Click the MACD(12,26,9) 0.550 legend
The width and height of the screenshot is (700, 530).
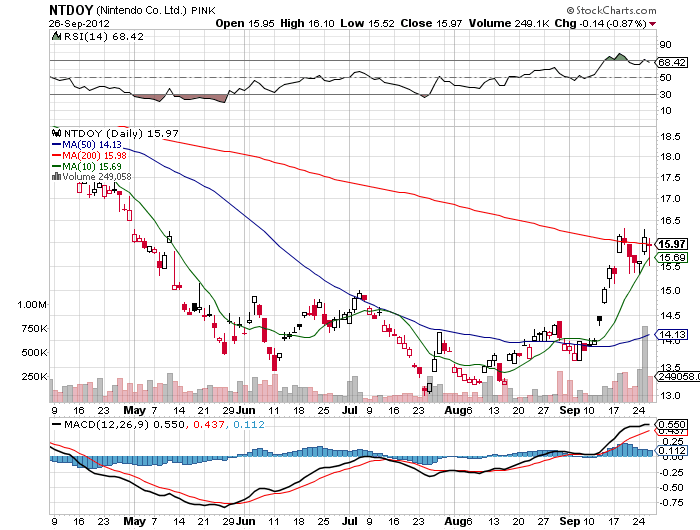coord(118,424)
